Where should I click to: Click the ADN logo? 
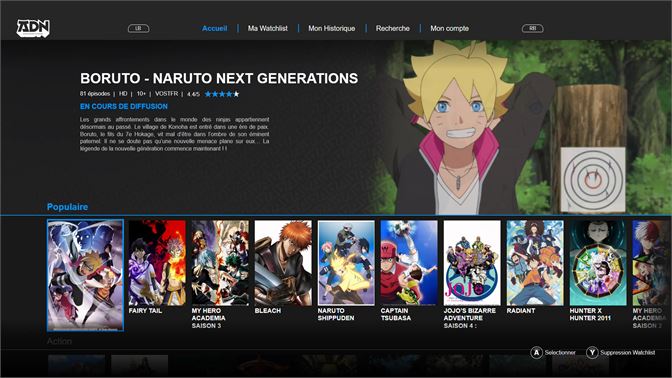(33, 28)
